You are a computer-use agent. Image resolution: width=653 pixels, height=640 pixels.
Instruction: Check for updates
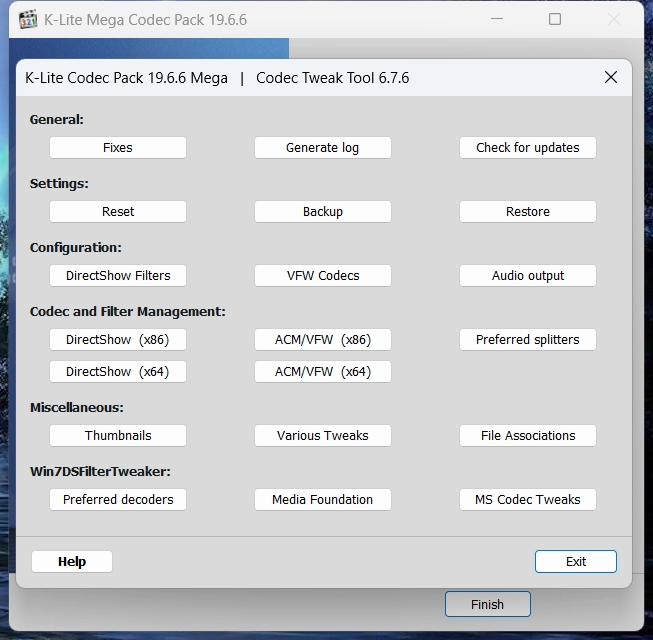coord(528,147)
